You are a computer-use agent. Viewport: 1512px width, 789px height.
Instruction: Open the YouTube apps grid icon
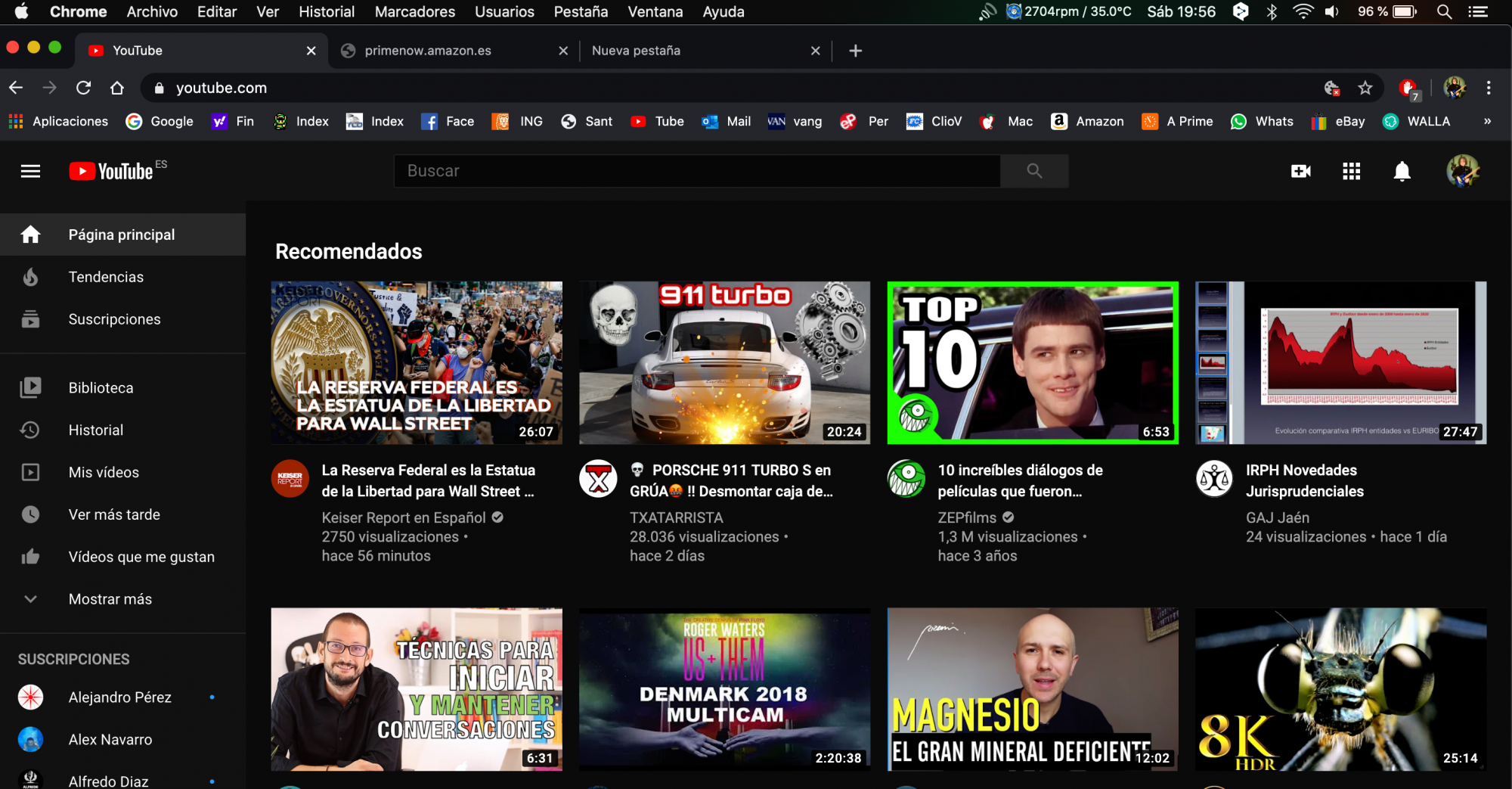[1351, 172]
